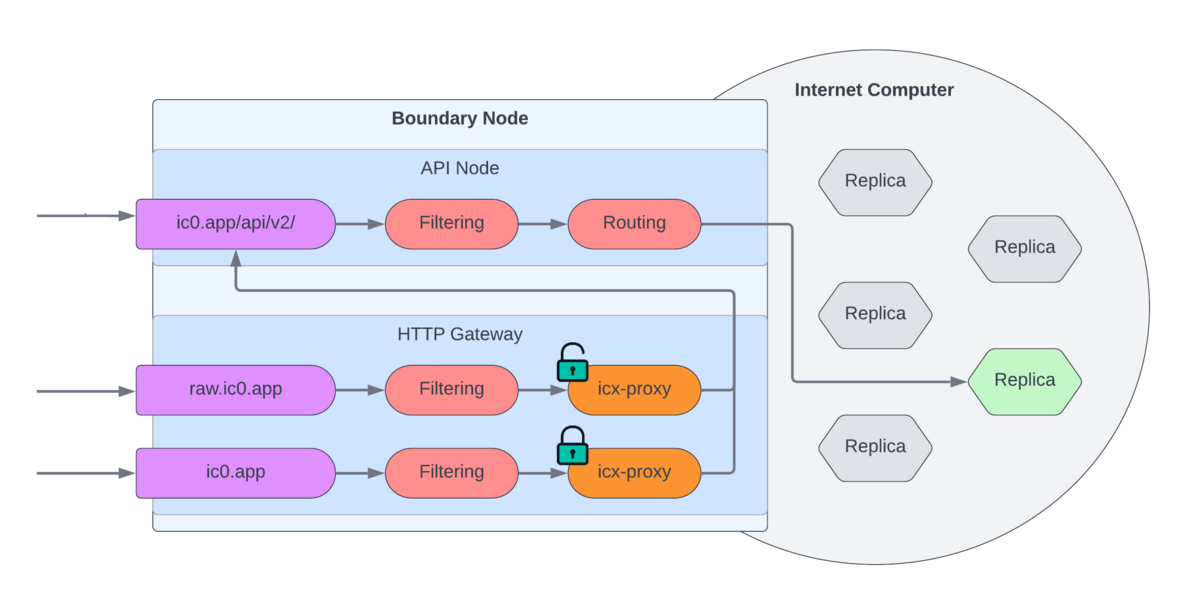This screenshot has width=1200, height=615.
Task: Click the Internet Computer title label
Action: click(x=874, y=90)
